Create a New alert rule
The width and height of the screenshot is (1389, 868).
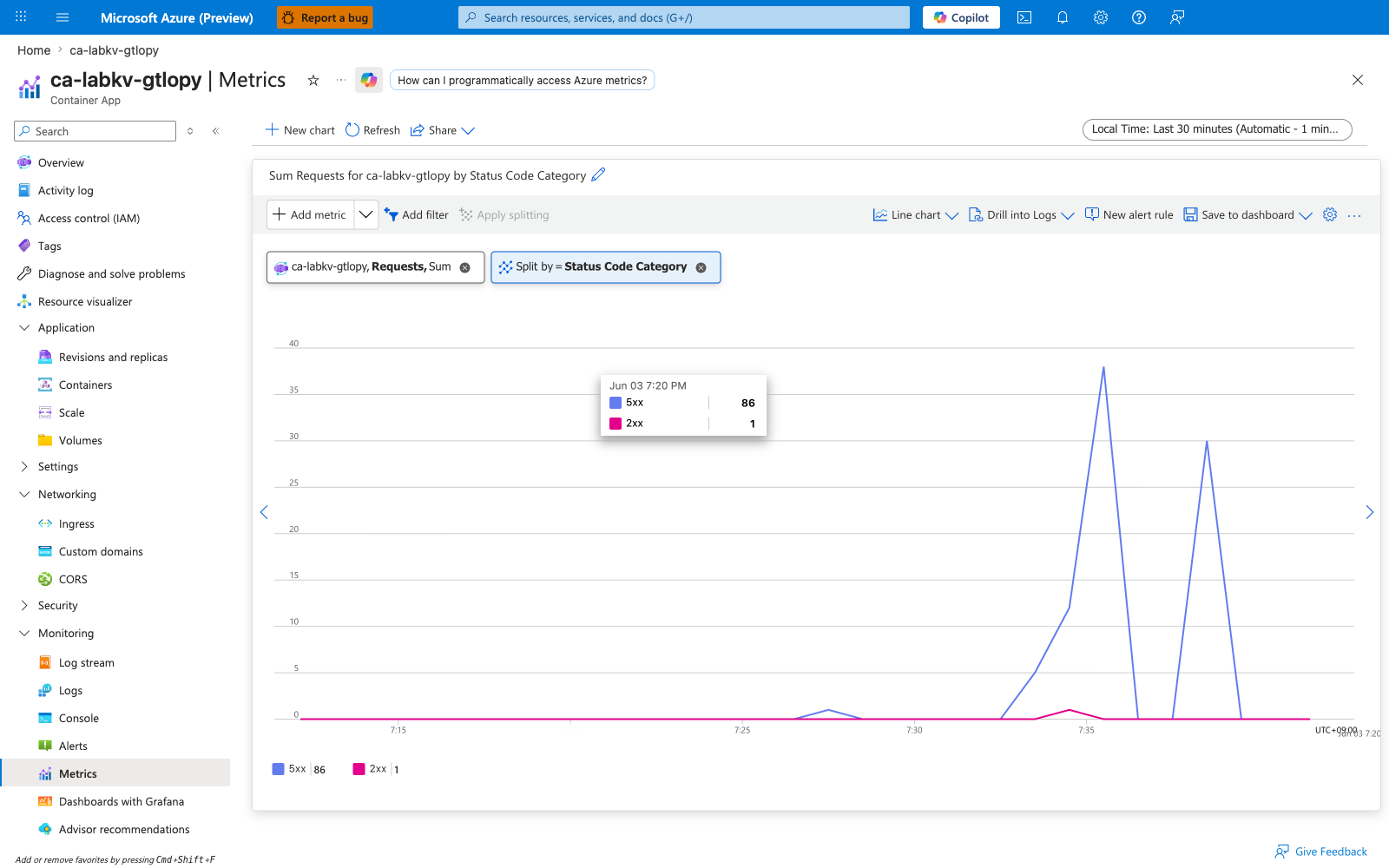pos(1129,214)
